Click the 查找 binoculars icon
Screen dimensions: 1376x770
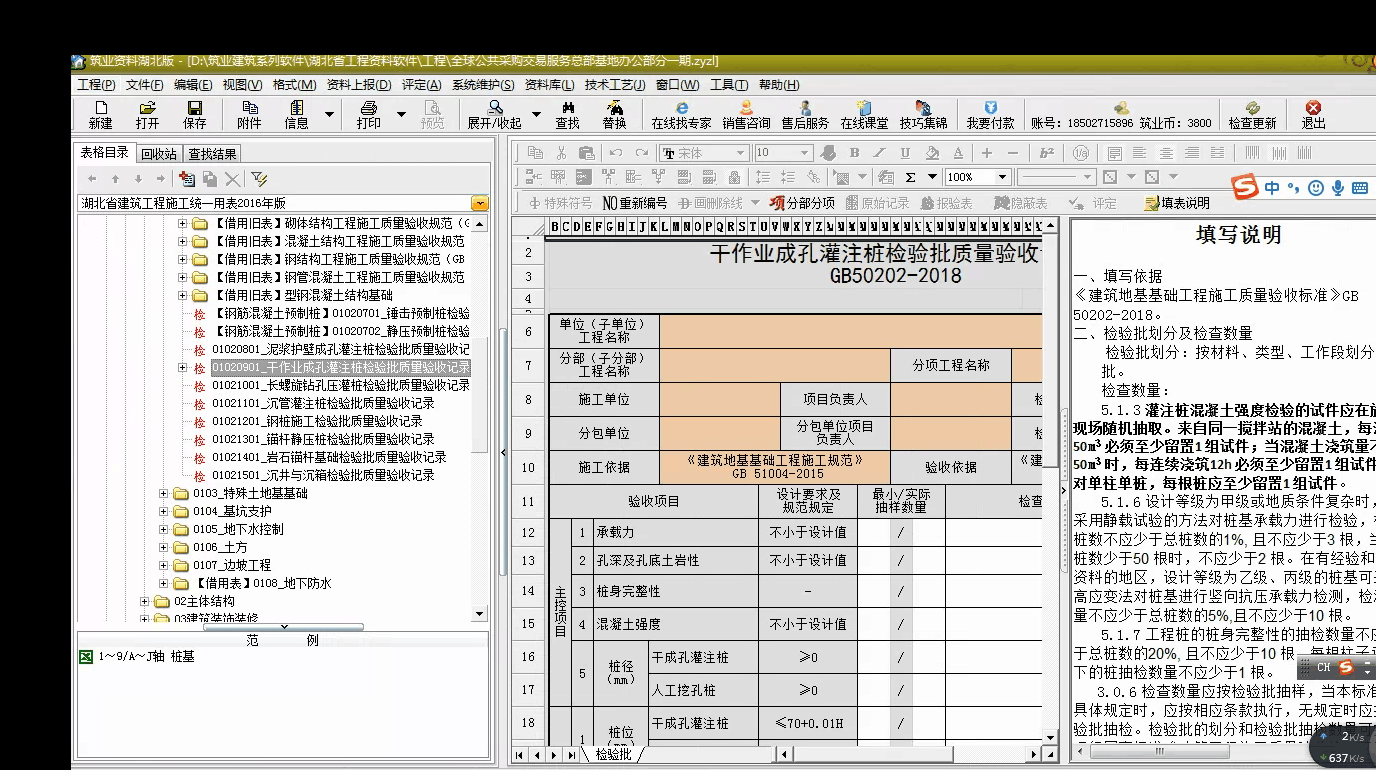tap(567, 114)
